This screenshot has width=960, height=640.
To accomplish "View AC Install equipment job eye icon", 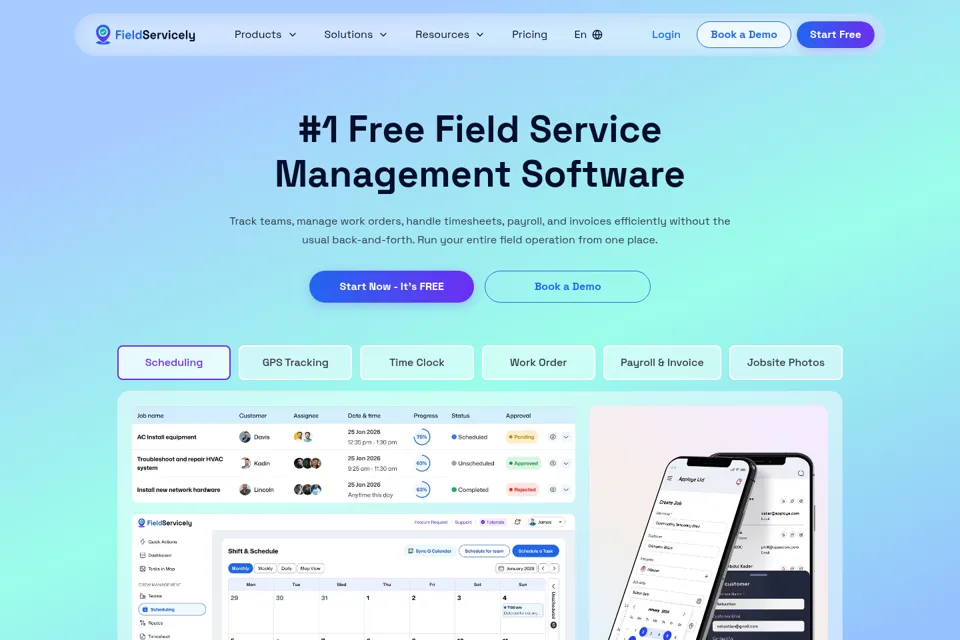I will [x=553, y=437].
